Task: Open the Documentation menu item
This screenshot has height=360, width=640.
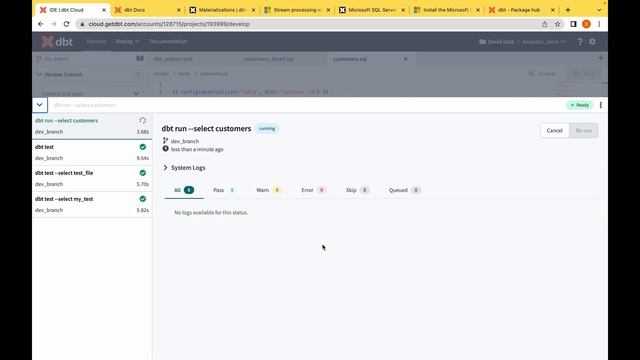Action: coord(168,42)
